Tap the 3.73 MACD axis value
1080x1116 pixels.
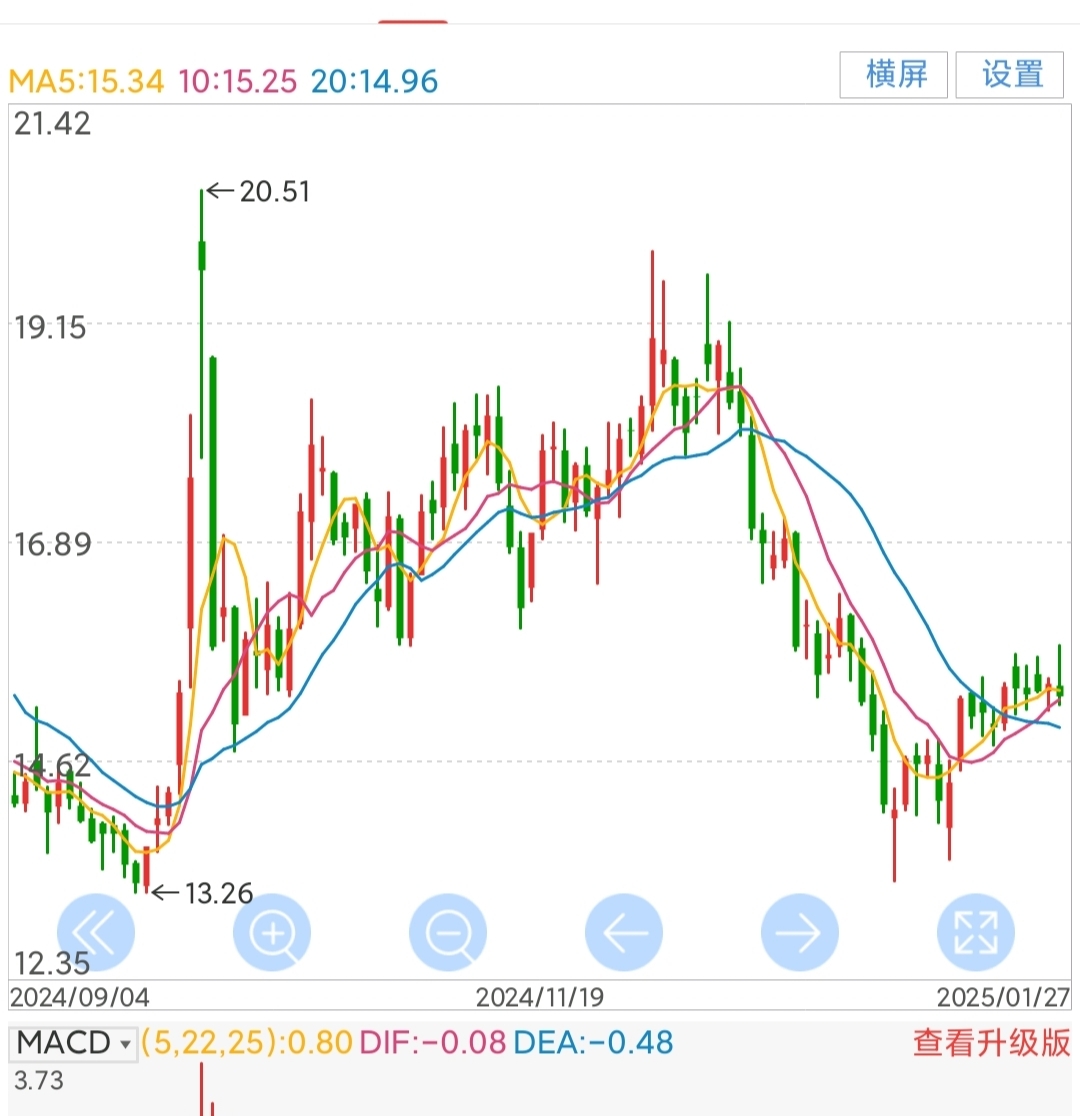(38, 1080)
